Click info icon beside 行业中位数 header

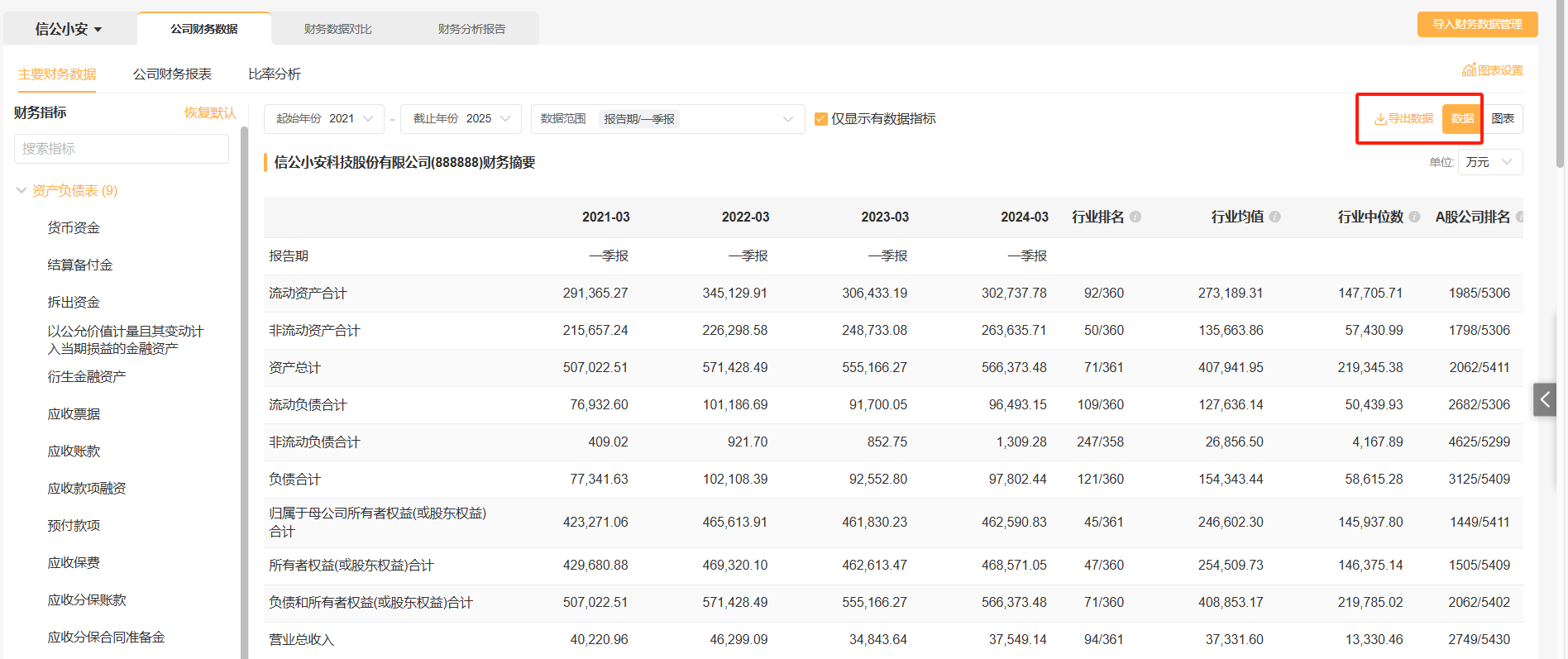tap(1414, 217)
